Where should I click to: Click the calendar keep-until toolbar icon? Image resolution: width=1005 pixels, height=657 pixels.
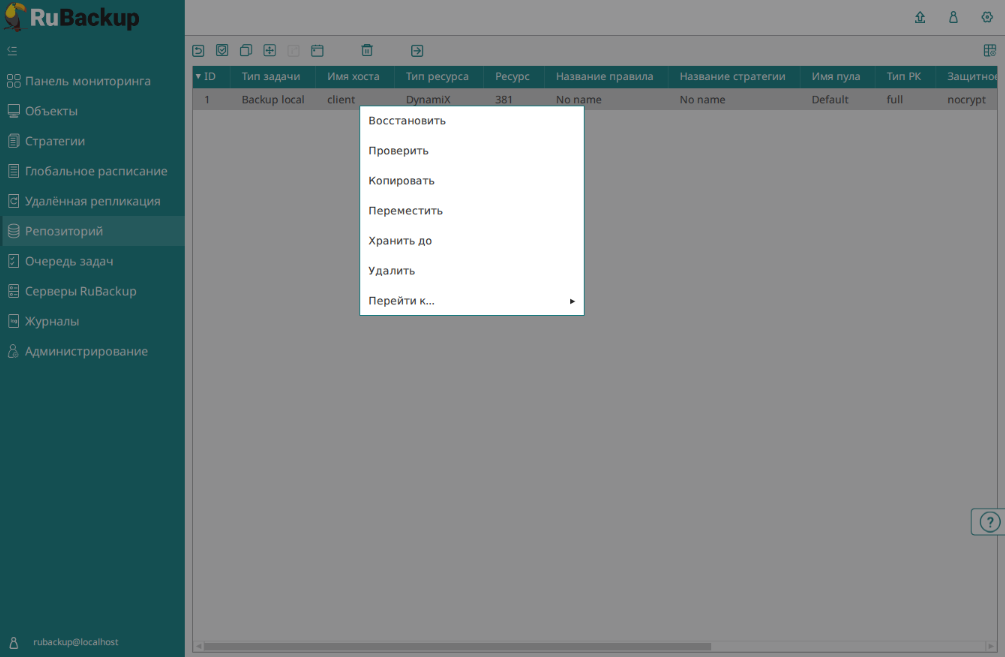coord(317,50)
